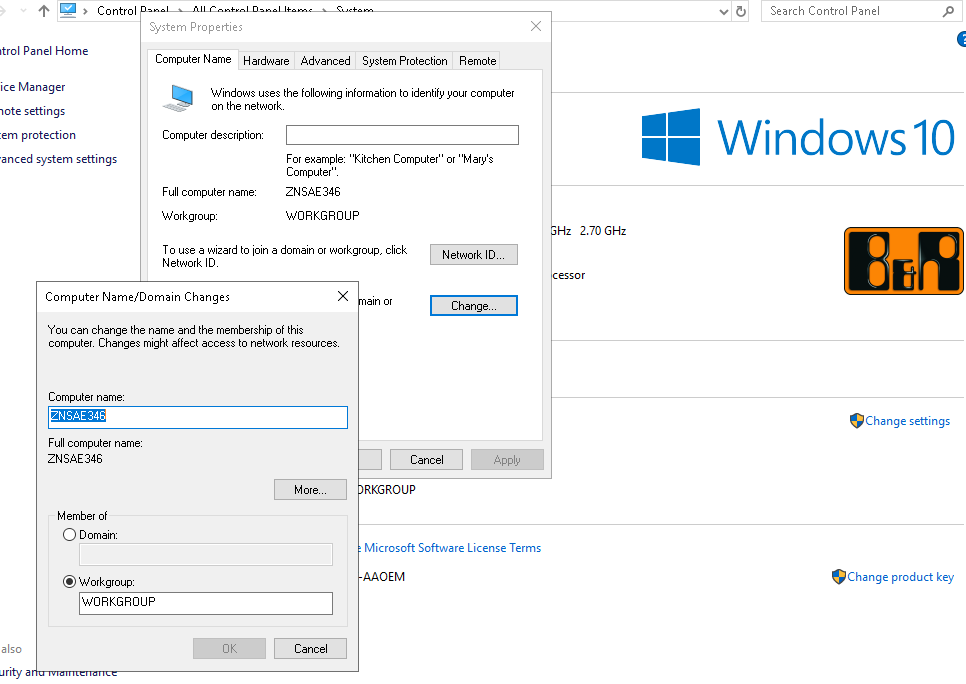Select the Domain radio button
The height and width of the screenshot is (684, 966).
(x=70, y=535)
